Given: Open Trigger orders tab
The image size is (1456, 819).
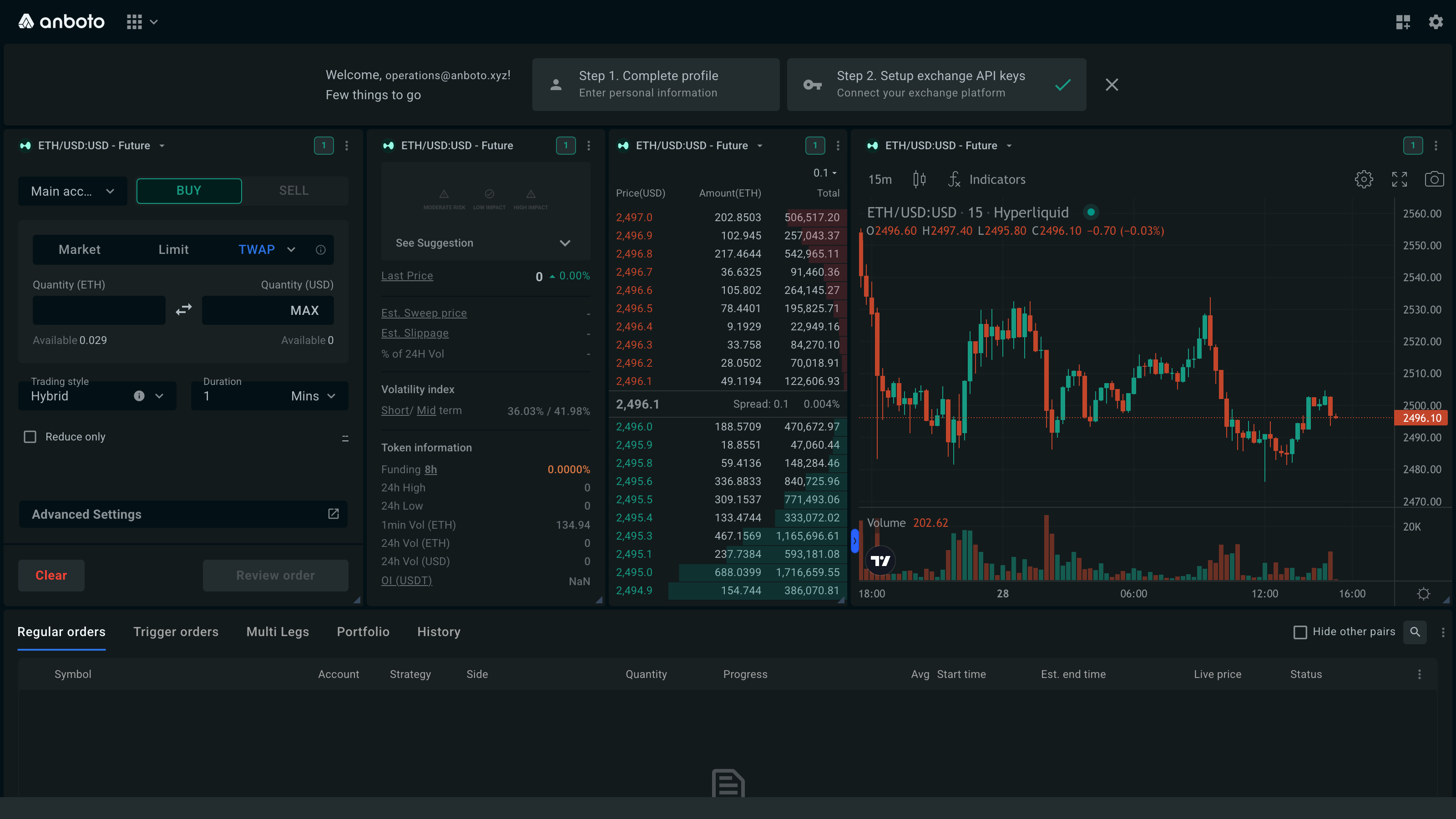Looking at the screenshot, I should [x=176, y=632].
